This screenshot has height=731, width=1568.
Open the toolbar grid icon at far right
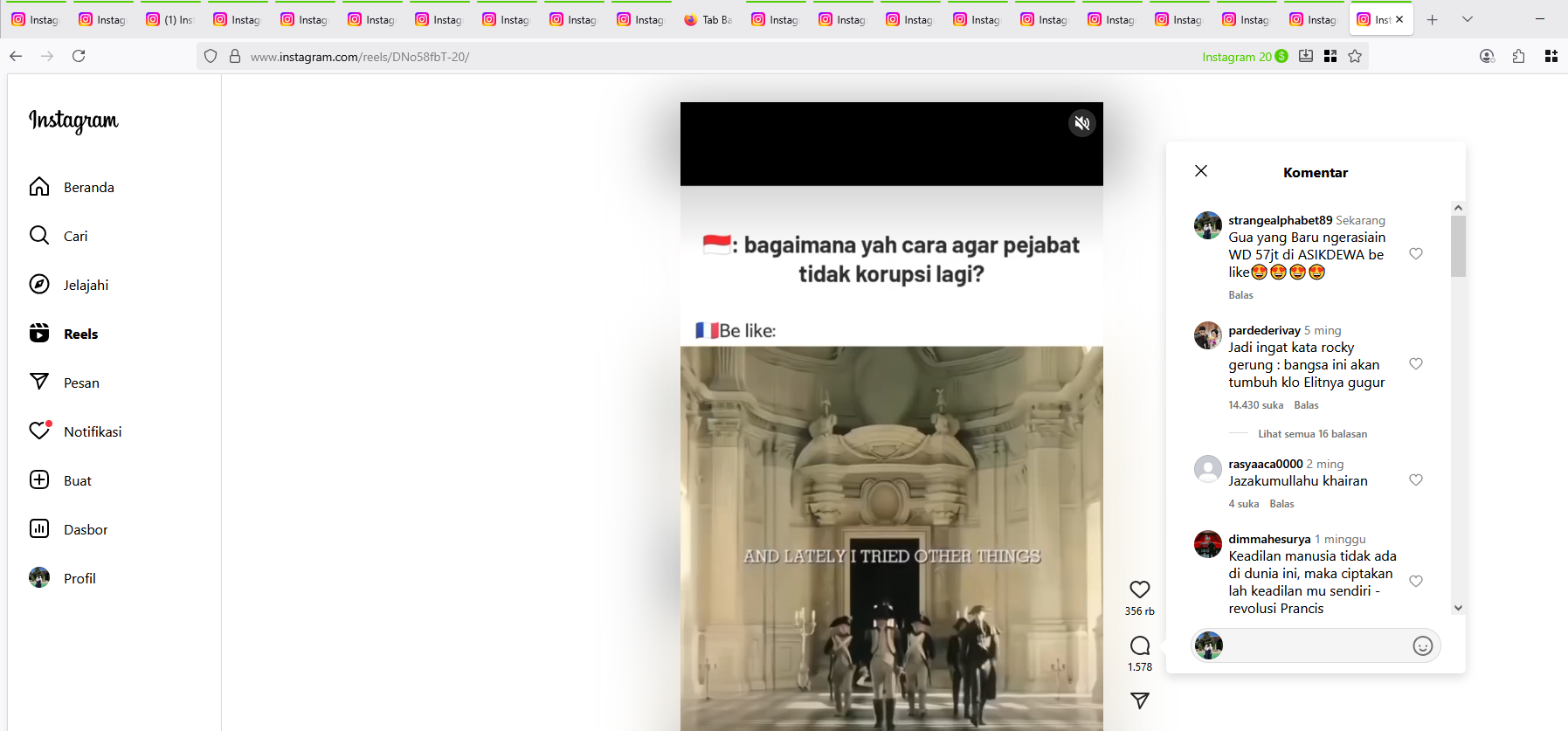click(1551, 56)
